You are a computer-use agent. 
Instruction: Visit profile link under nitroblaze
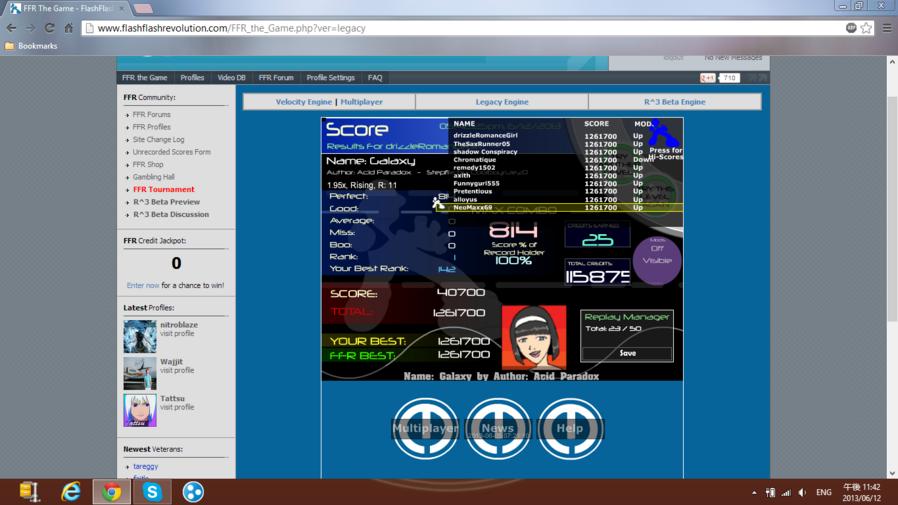tap(177, 334)
